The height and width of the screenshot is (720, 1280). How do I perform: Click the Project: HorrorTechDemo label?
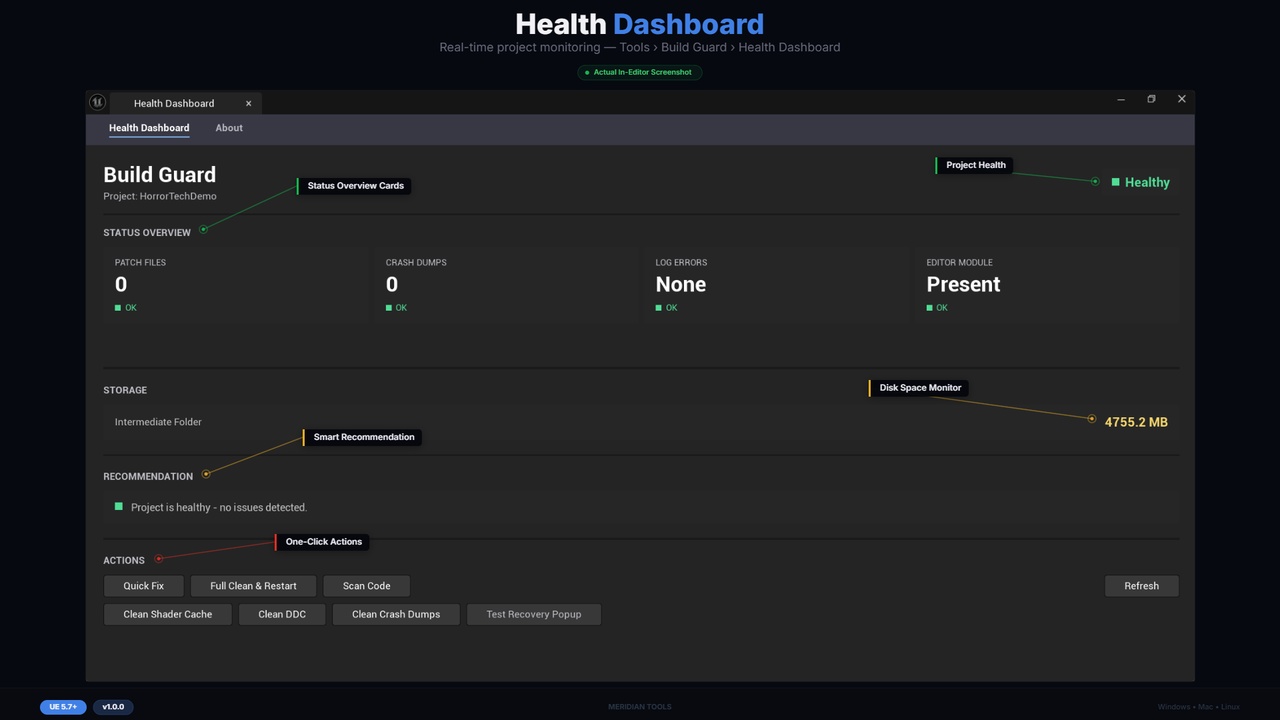tap(160, 196)
